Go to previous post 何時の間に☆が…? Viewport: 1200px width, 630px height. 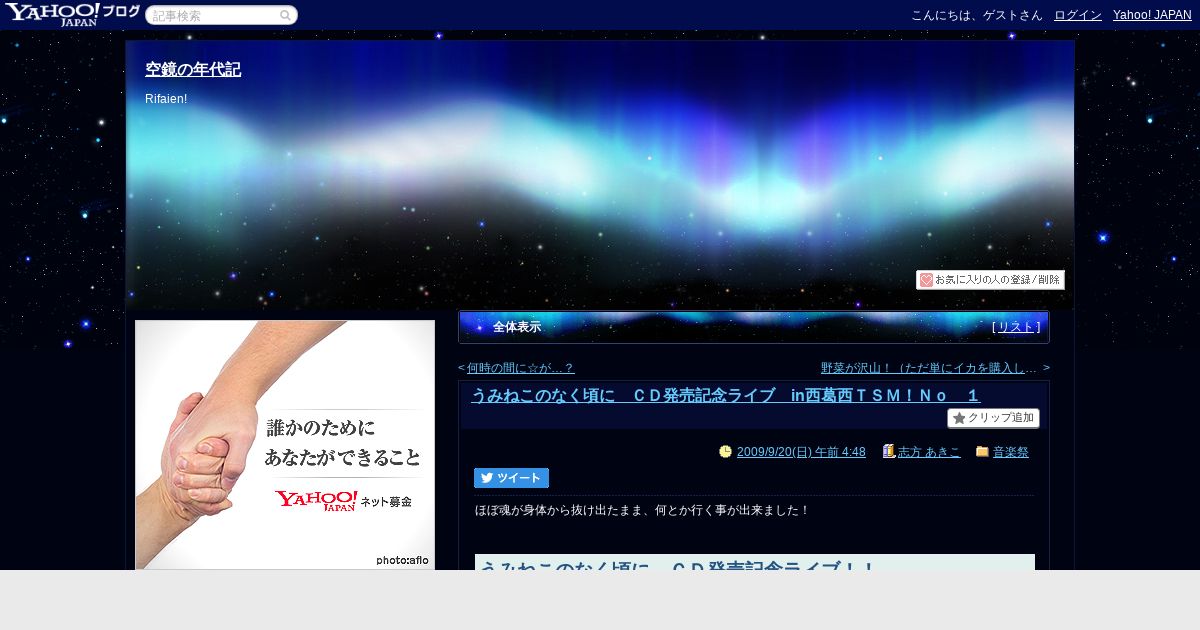tap(520, 368)
